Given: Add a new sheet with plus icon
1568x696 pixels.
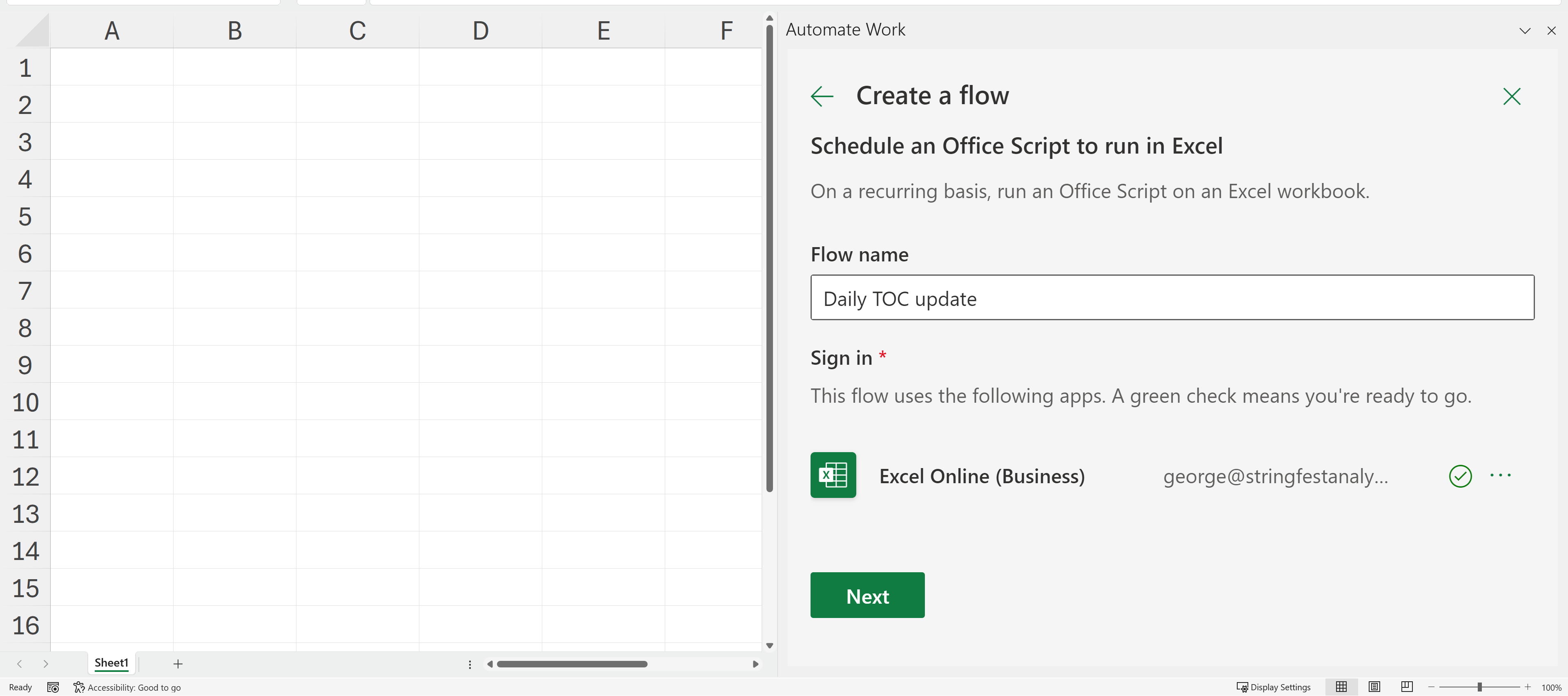Looking at the screenshot, I should (178, 664).
